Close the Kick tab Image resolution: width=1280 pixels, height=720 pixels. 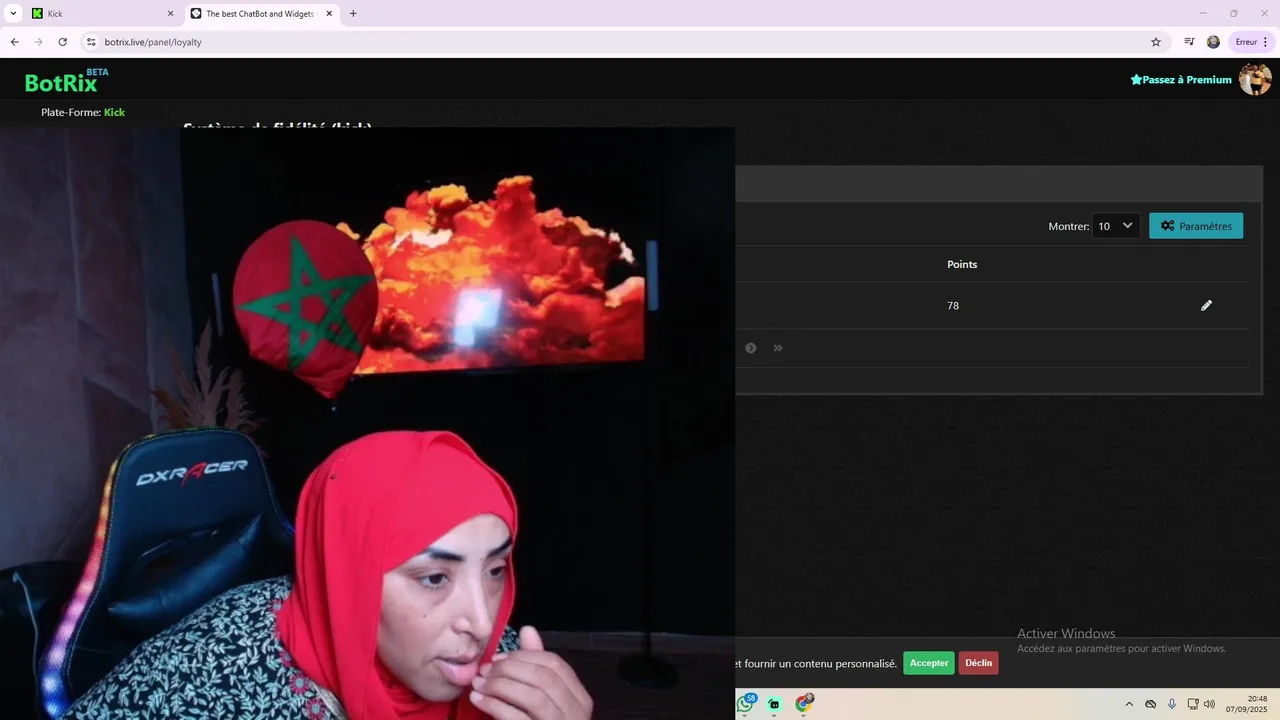[x=170, y=14]
